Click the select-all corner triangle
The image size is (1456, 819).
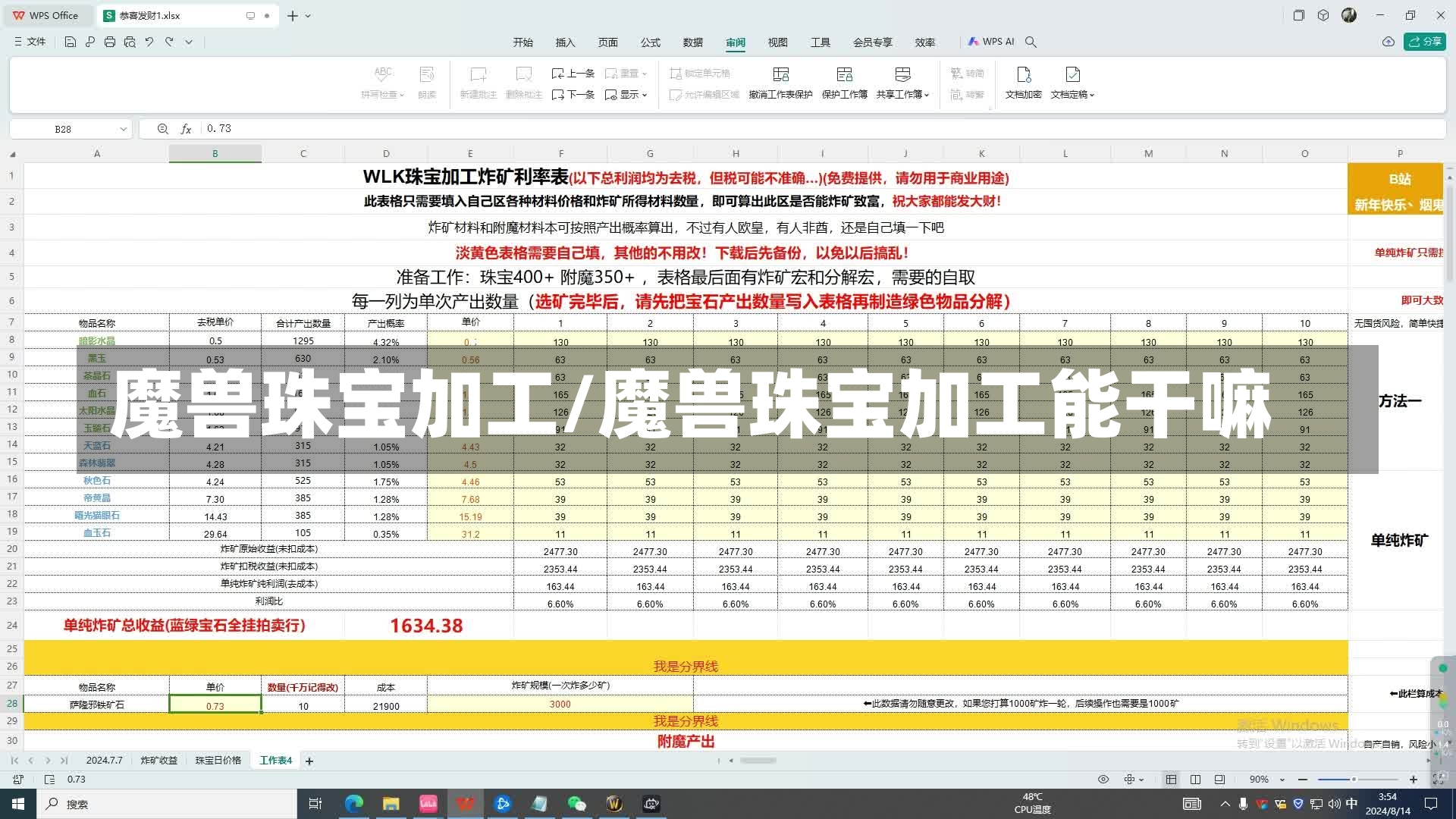tap(12, 154)
